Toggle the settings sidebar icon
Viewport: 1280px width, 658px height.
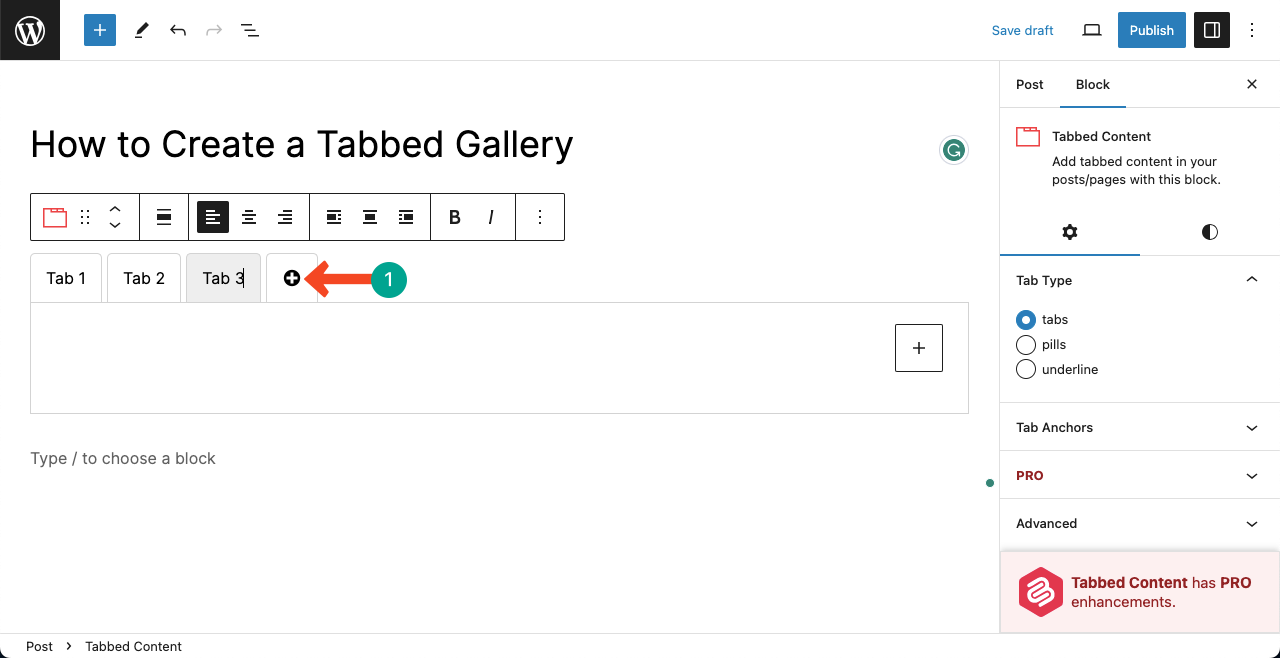[1212, 30]
